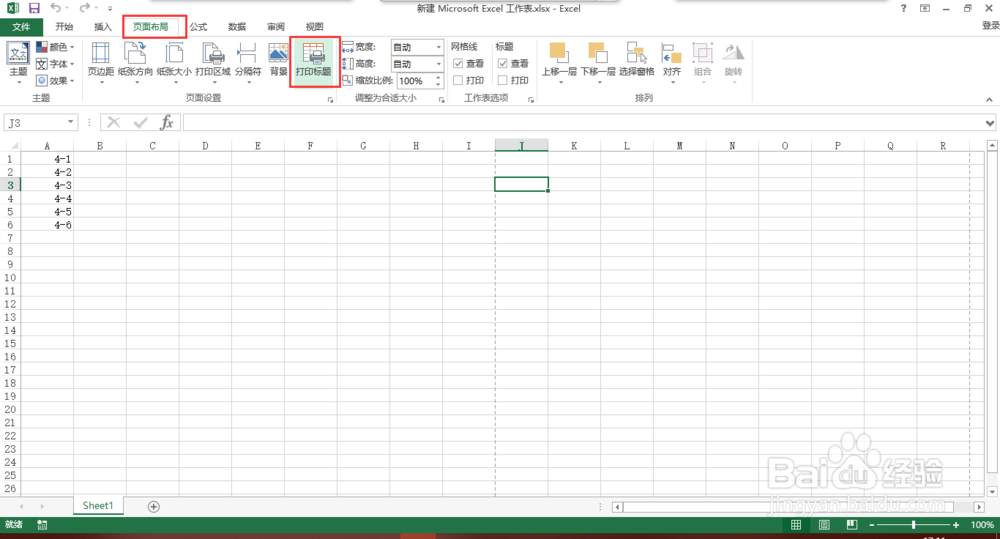Click the Redo arrow
Viewport: 1000px width, 539px height.
tap(84, 8)
